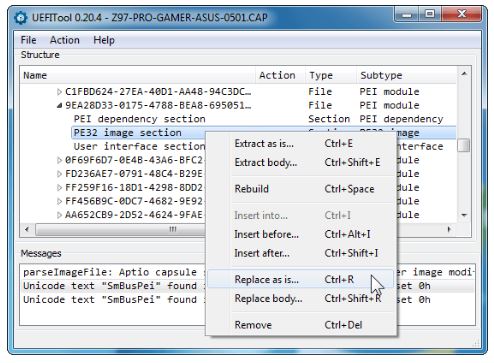
Task: Minimize the UEFITool window
Action: (x=406, y=15)
